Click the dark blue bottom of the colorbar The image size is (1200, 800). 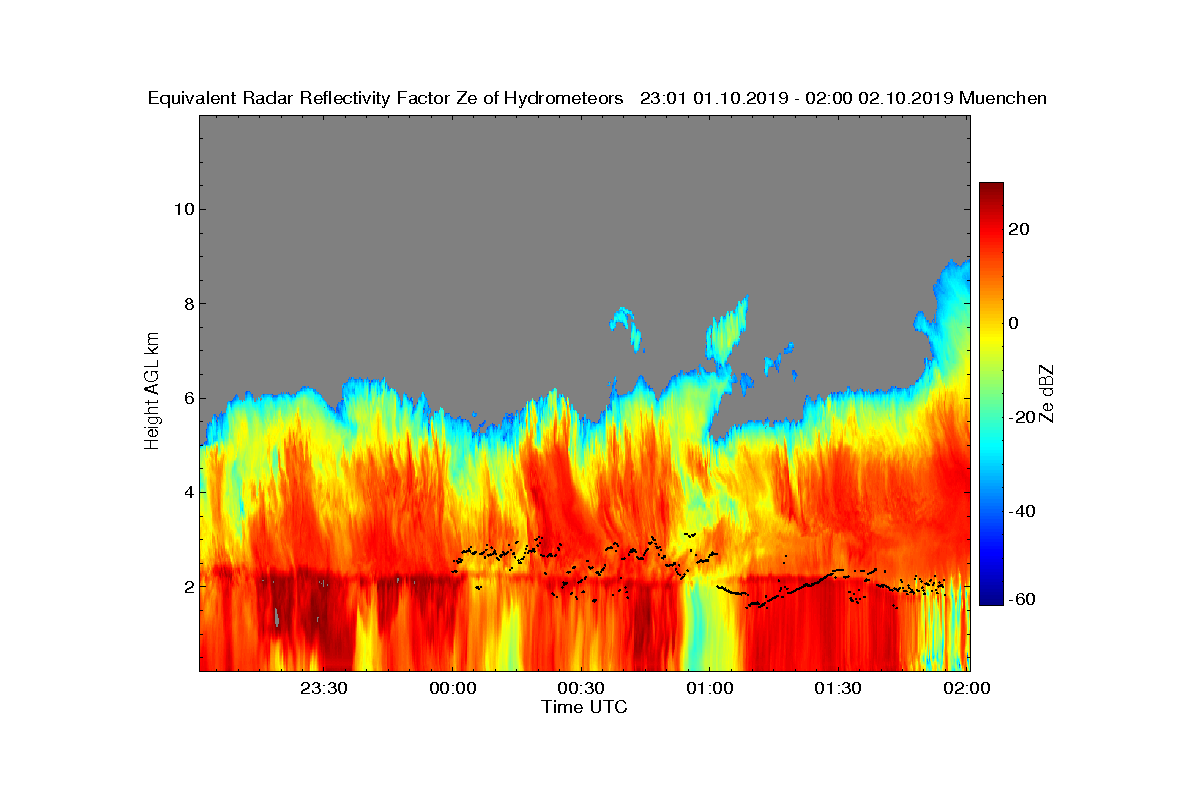click(x=991, y=597)
